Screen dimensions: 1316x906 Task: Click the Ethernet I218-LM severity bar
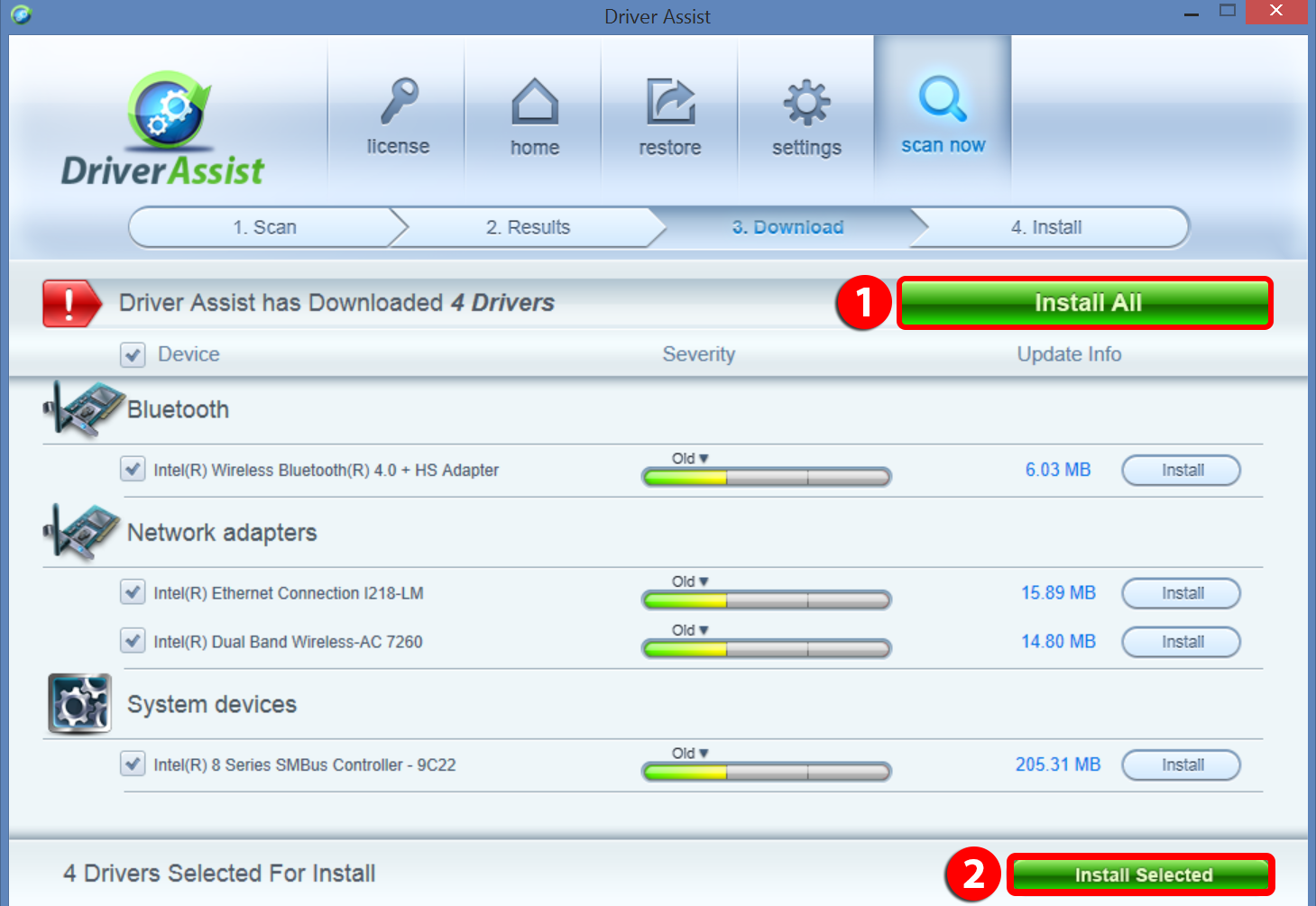pyautogui.click(x=767, y=599)
